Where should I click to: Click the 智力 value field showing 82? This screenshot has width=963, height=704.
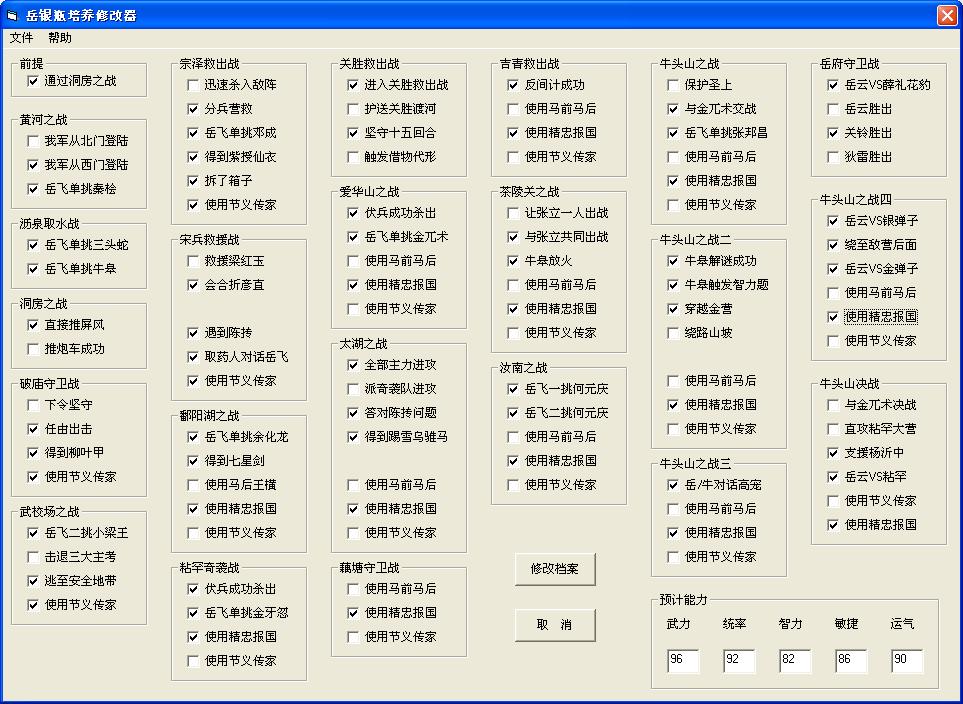795,660
